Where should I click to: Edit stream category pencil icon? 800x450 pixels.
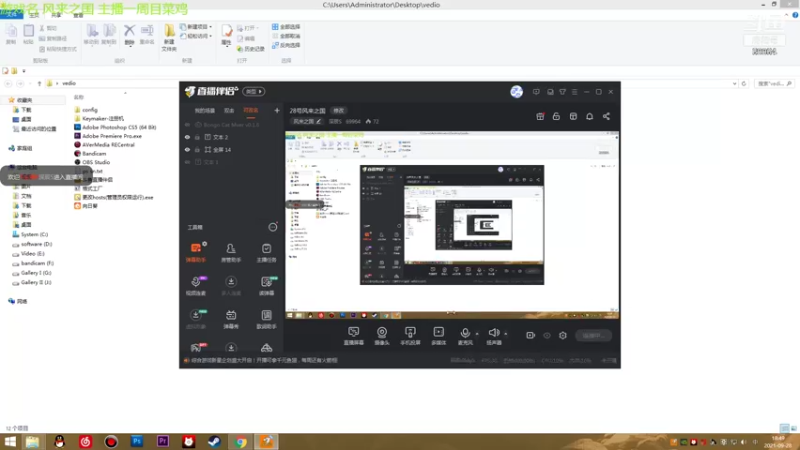click(318, 121)
